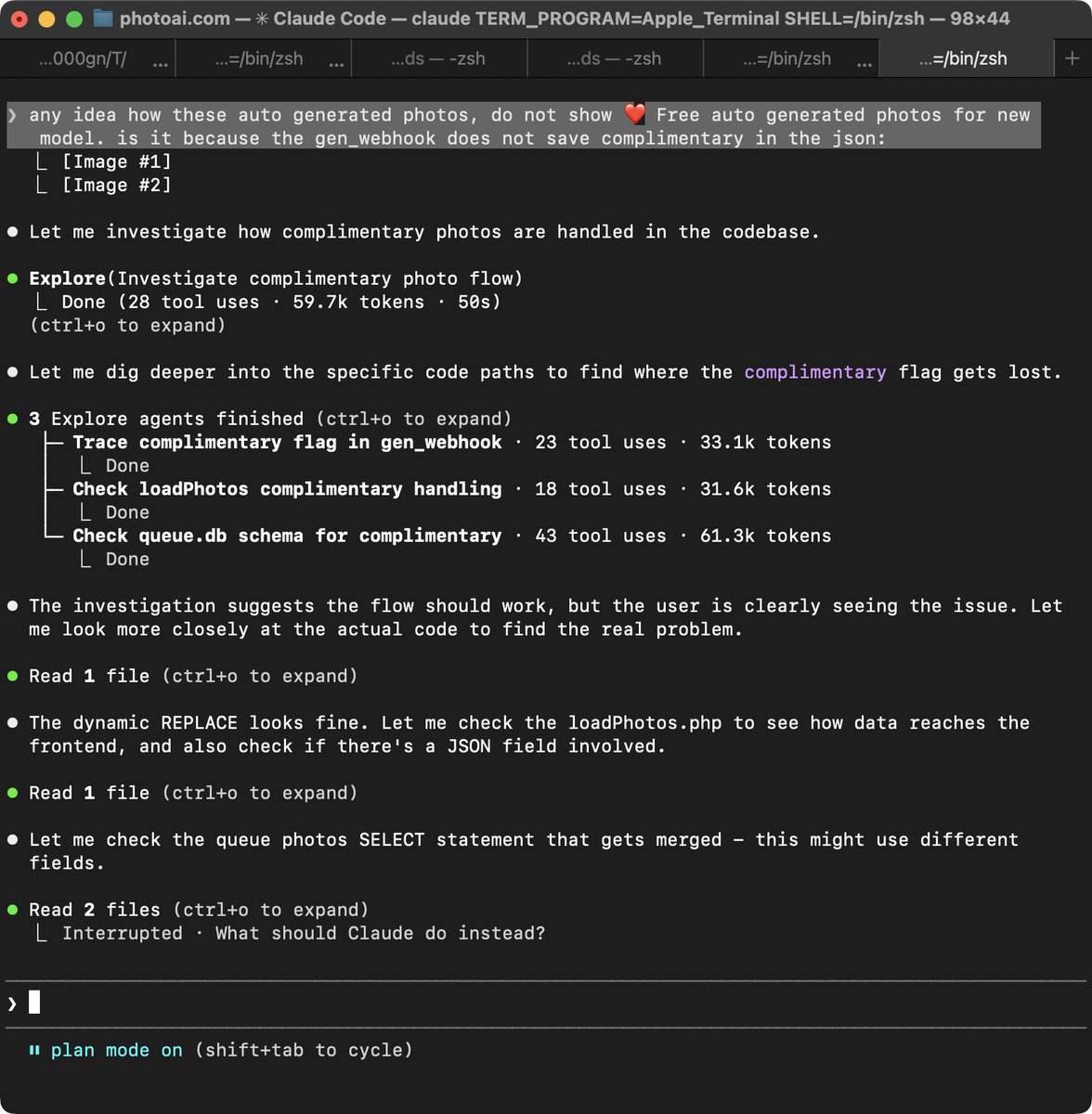Image resolution: width=1092 pixels, height=1114 pixels.
Task: Click "18 tool uses · 31.6k tokens" text
Action: tap(683, 488)
